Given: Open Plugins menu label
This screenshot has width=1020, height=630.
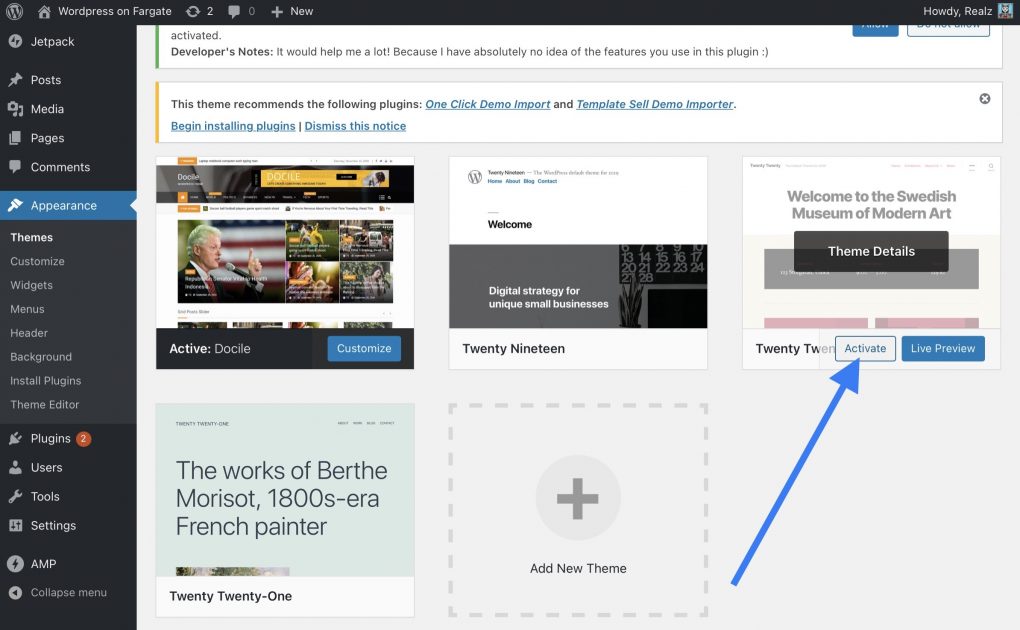Looking at the screenshot, I should [x=50, y=438].
